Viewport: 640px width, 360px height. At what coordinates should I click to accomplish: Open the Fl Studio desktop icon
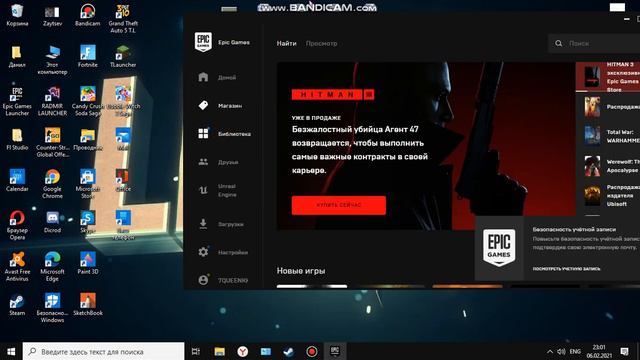17,140
